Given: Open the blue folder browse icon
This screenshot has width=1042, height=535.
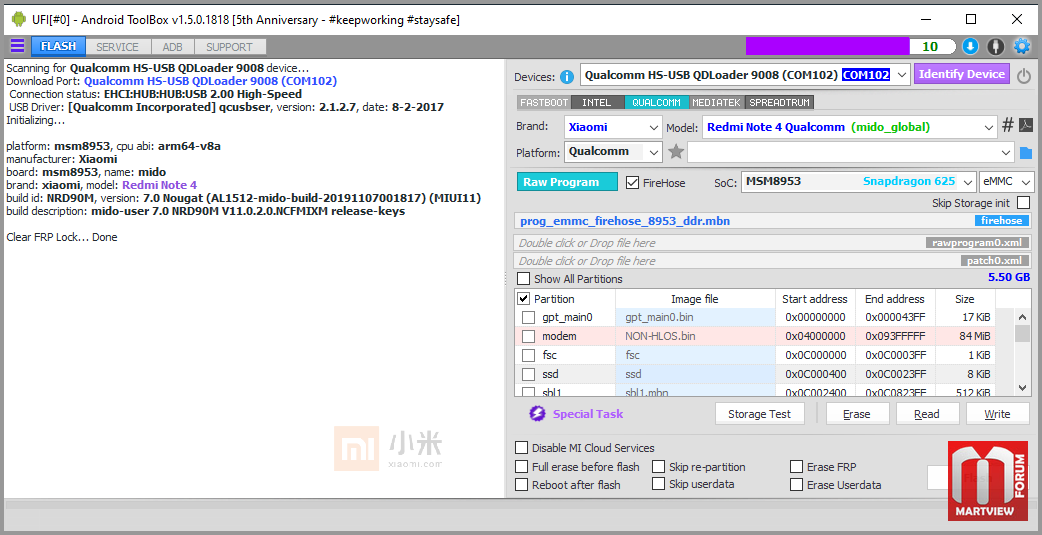Looking at the screenshot, I should point(1026,154).
